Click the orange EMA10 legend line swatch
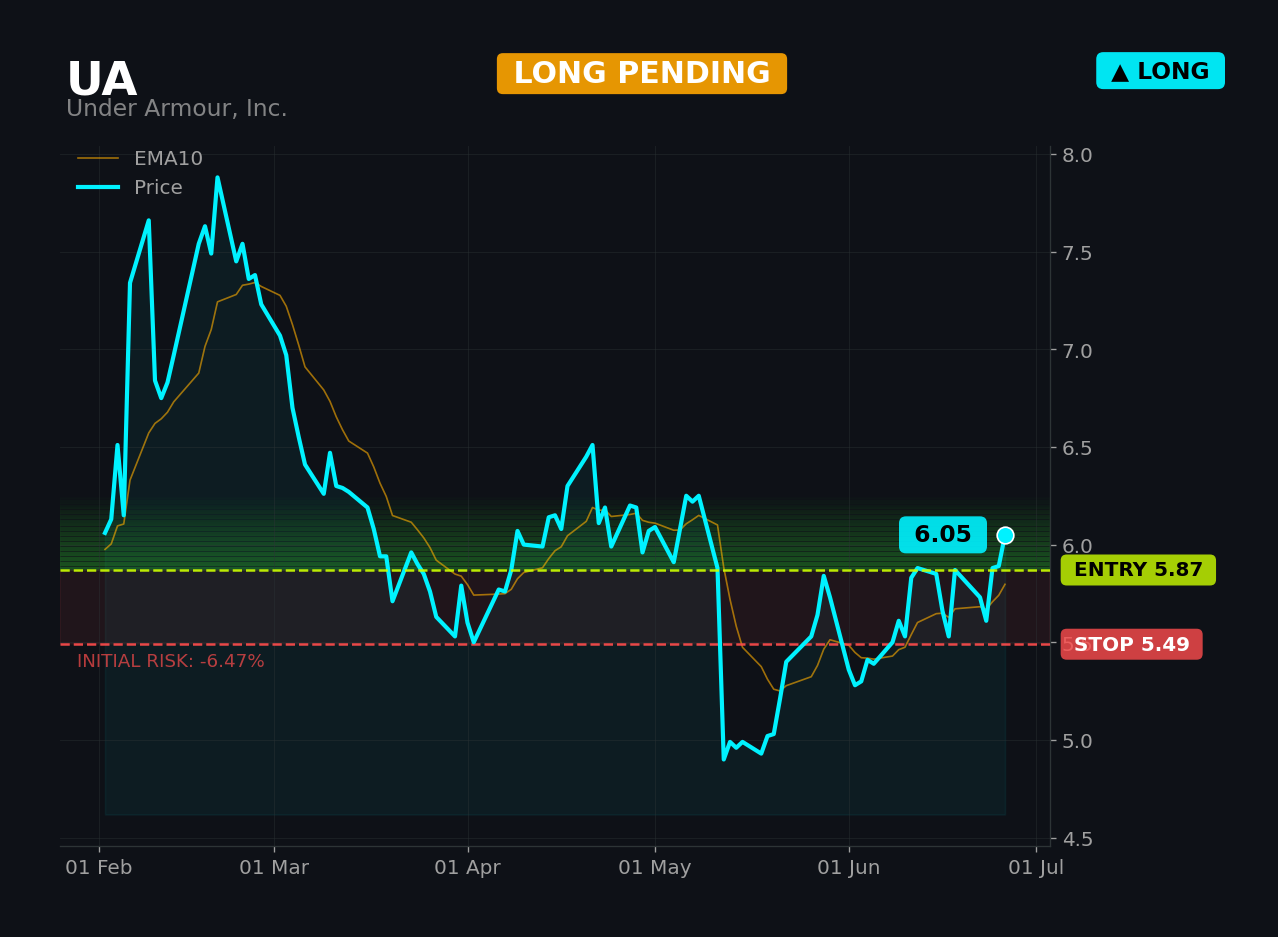 click(98, 159)
